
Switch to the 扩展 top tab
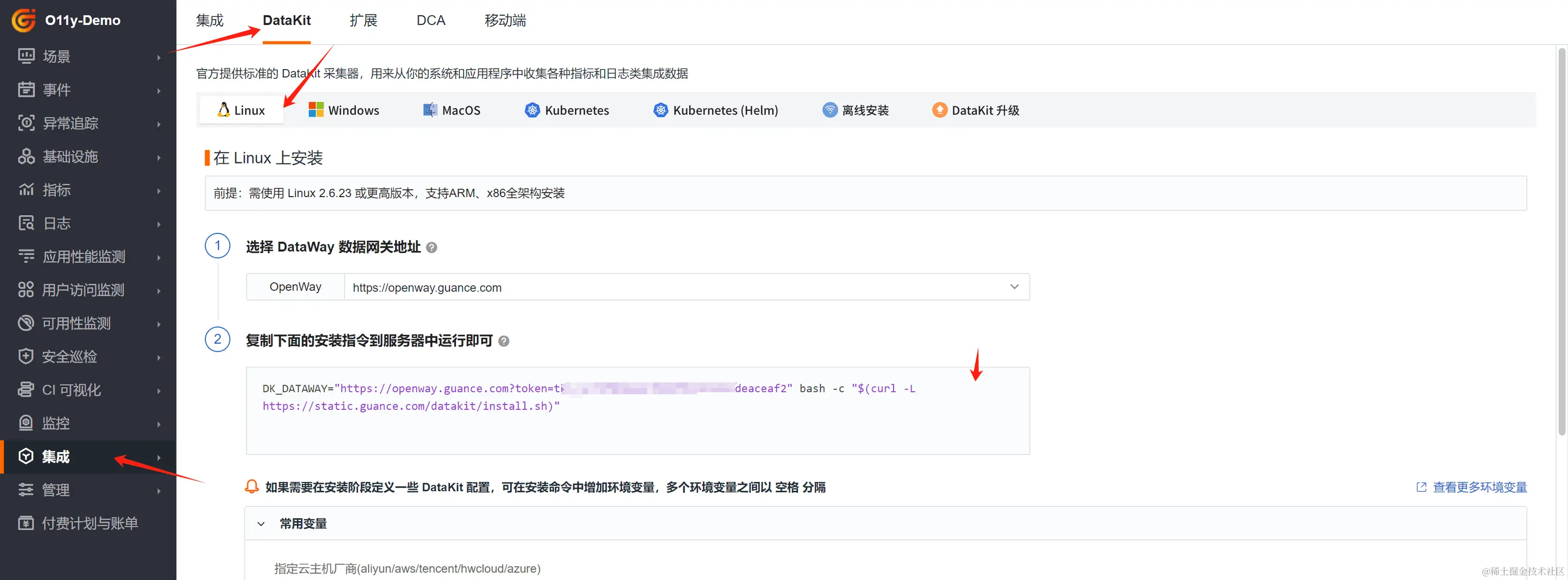363,21
